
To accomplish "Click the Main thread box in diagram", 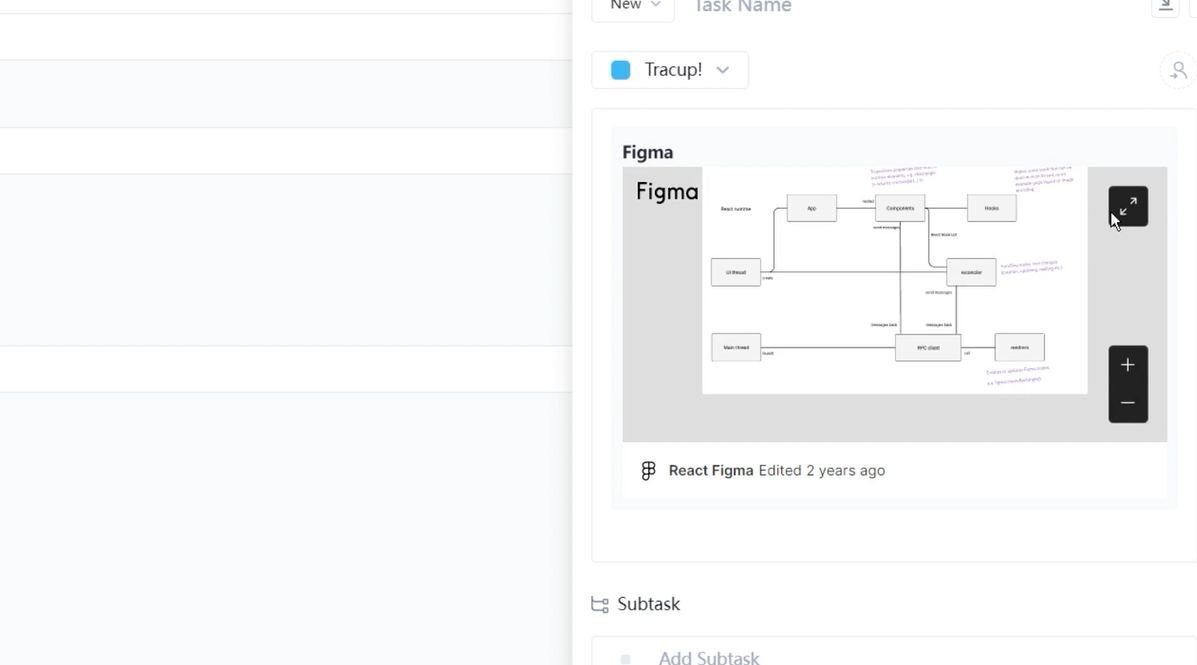I will pos(736,347).
